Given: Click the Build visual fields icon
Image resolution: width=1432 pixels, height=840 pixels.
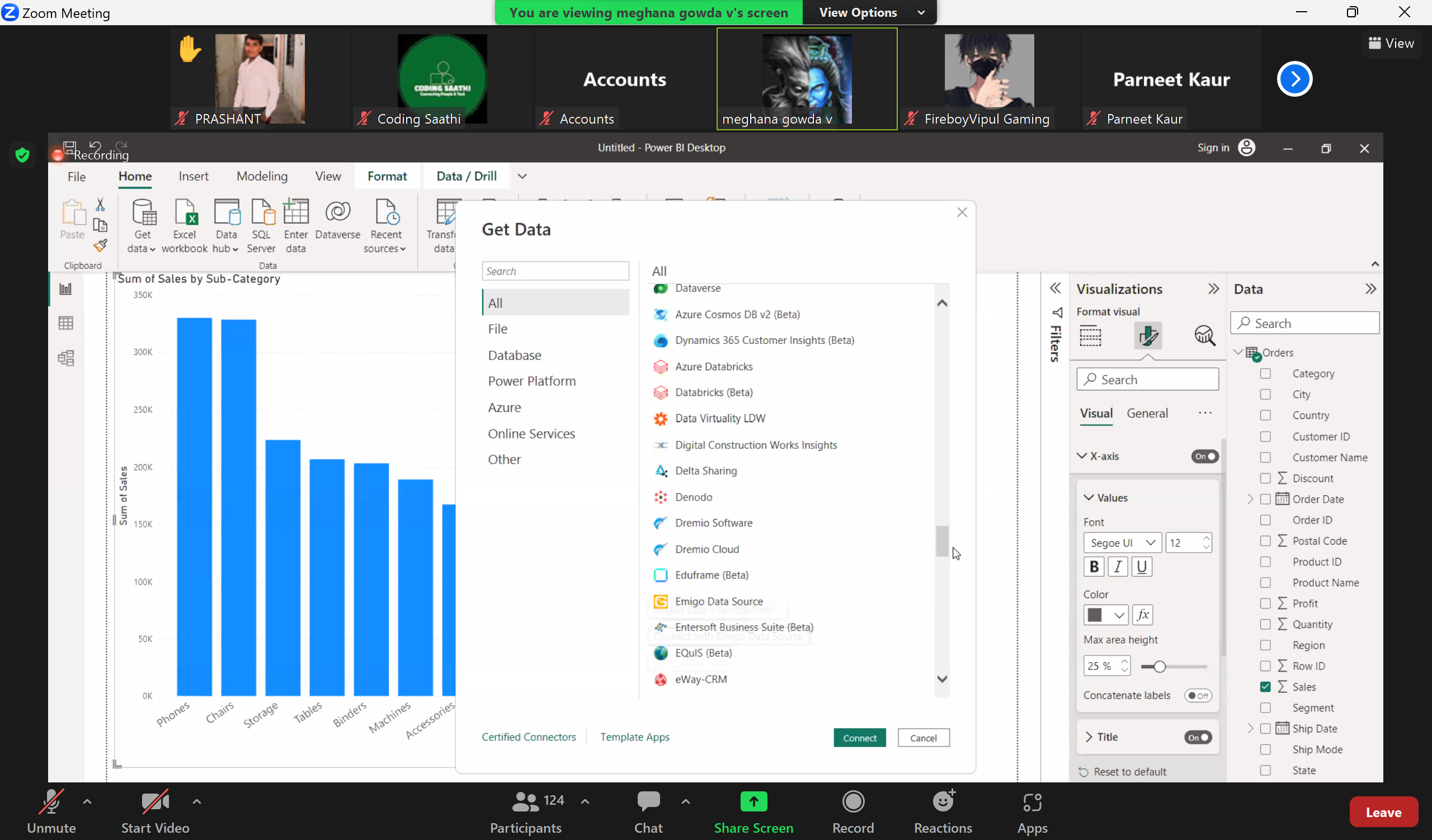Looking at the screenshot, I should tap(1090, 336).
